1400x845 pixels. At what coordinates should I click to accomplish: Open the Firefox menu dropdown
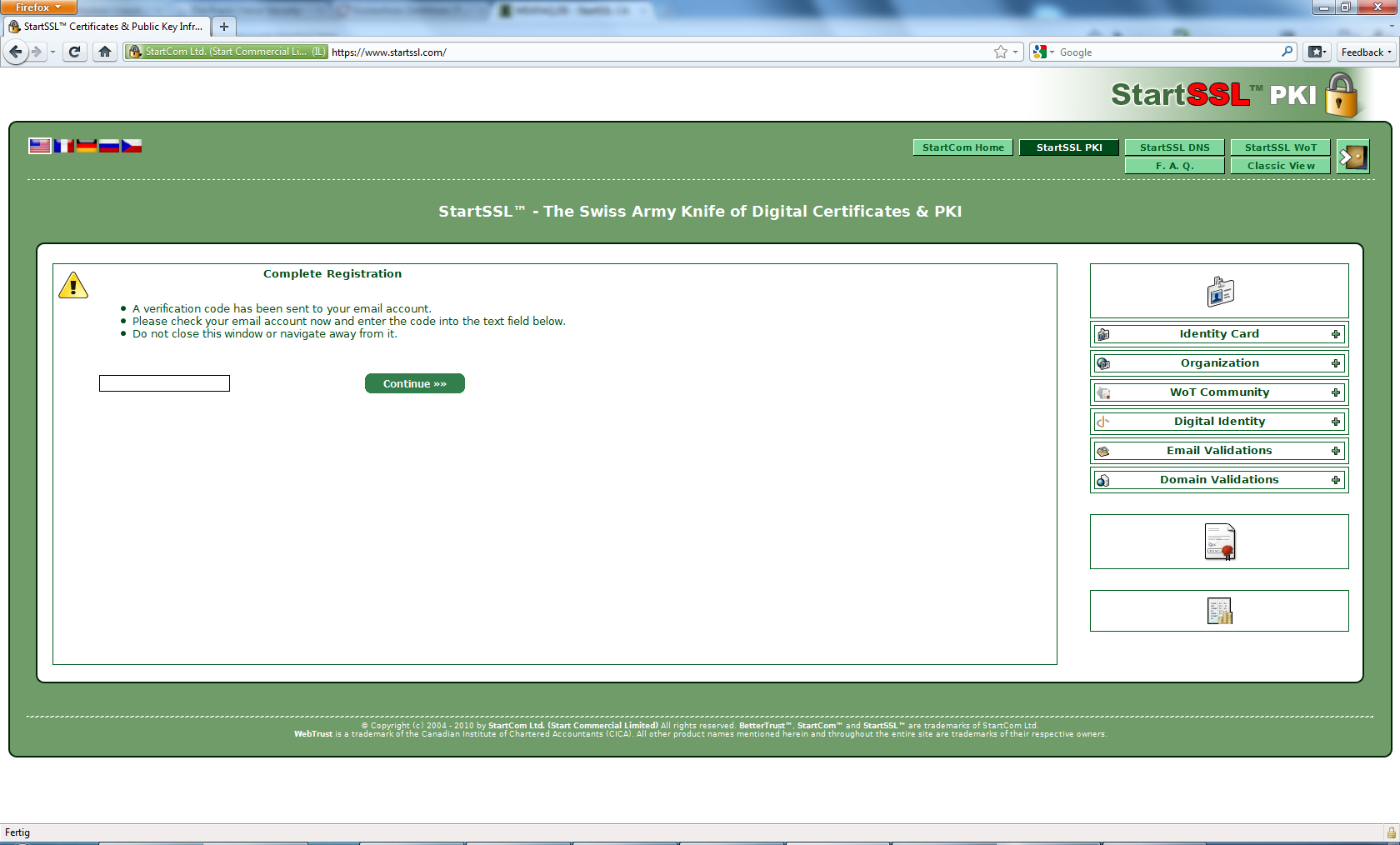(38, 7)
